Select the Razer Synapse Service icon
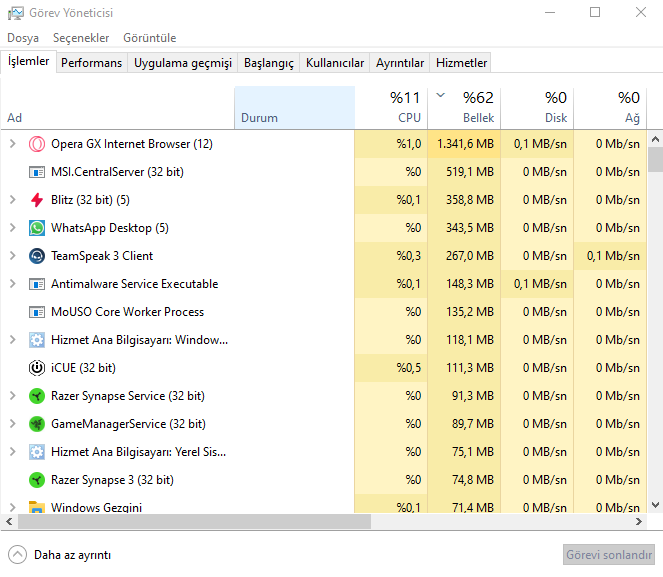Image resolution: width=663 pixels, height=577 pixels. pyautogui.click(x=37, y=396)
